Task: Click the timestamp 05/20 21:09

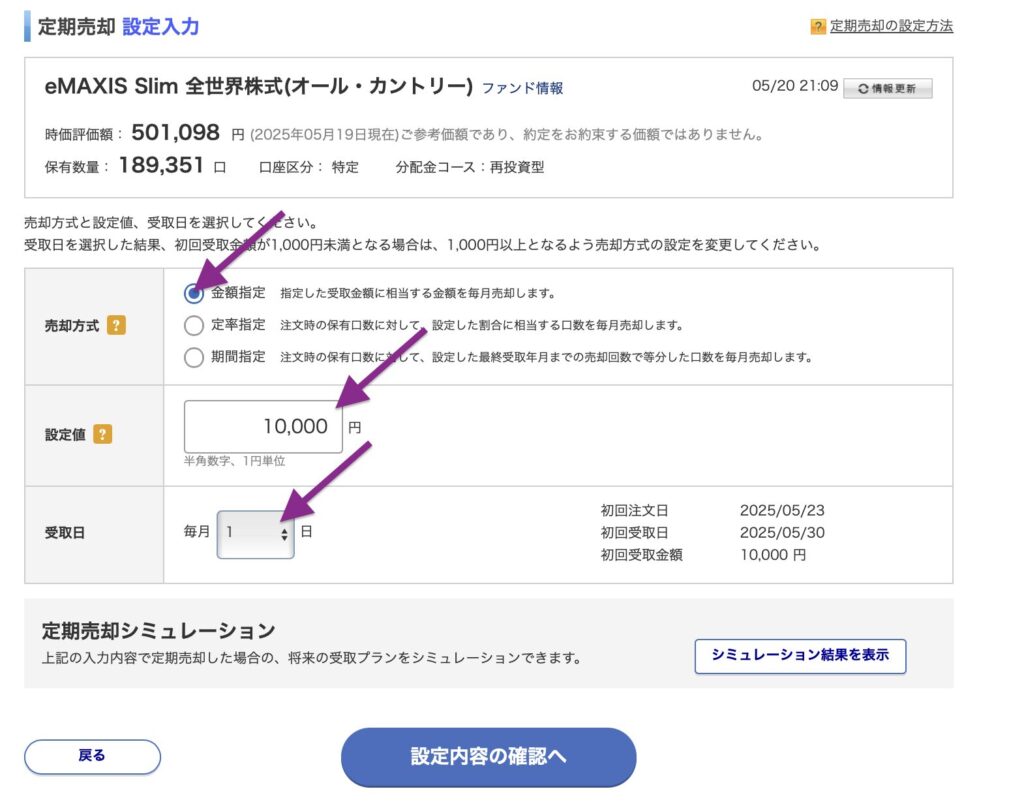Action: click(795, 86)
